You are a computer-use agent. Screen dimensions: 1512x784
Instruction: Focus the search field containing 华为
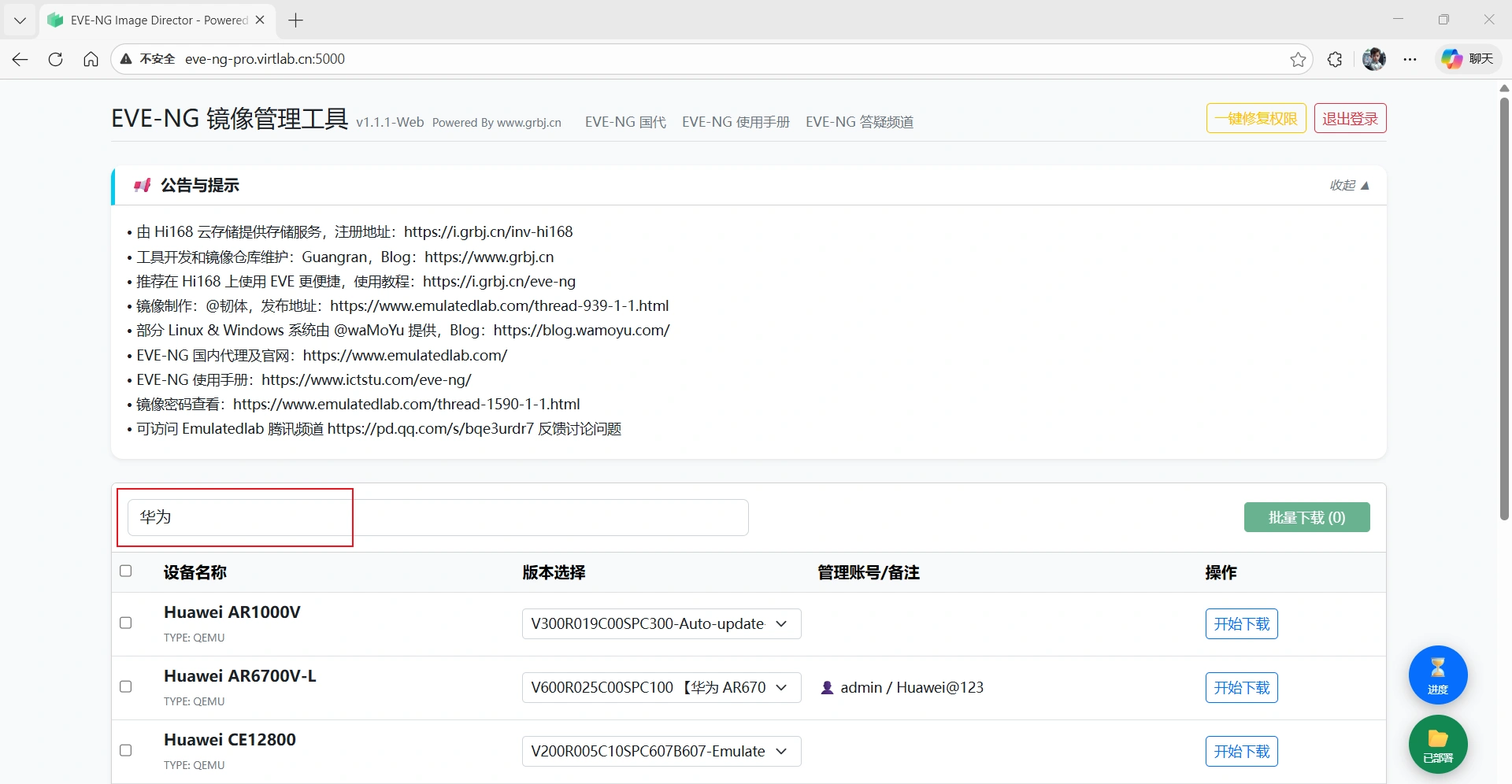coord(437,517)
